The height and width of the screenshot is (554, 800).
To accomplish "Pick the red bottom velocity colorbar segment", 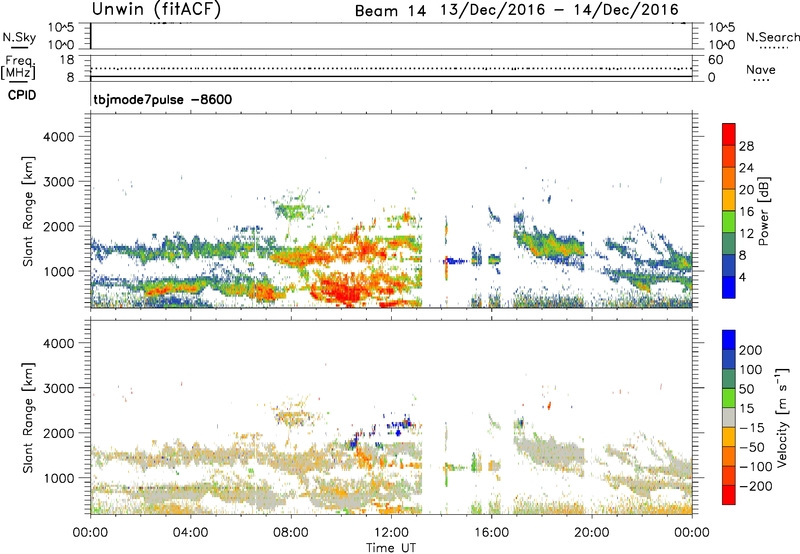I will tap(729, 495).
